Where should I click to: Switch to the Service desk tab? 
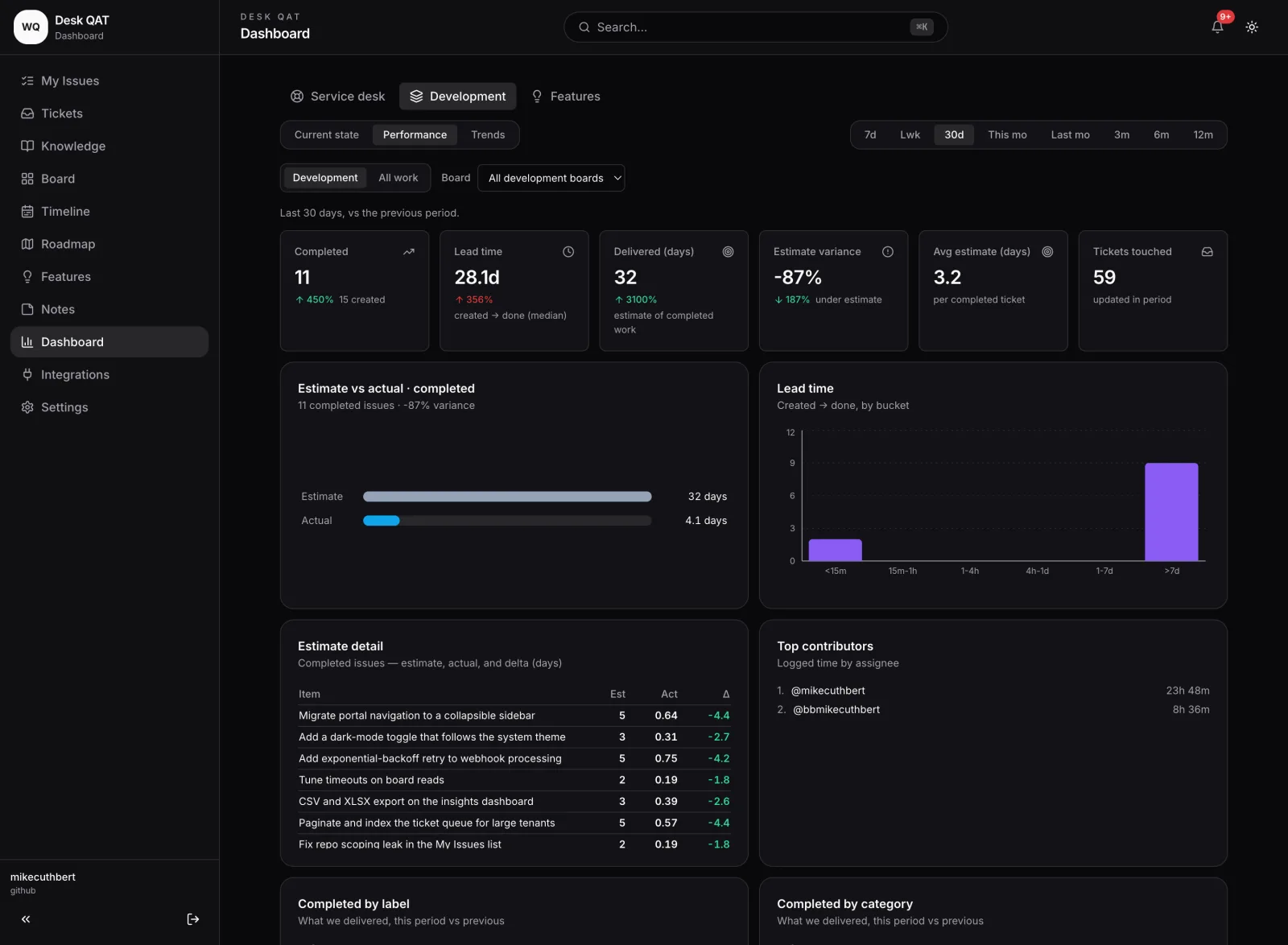(x=338, y=97)
